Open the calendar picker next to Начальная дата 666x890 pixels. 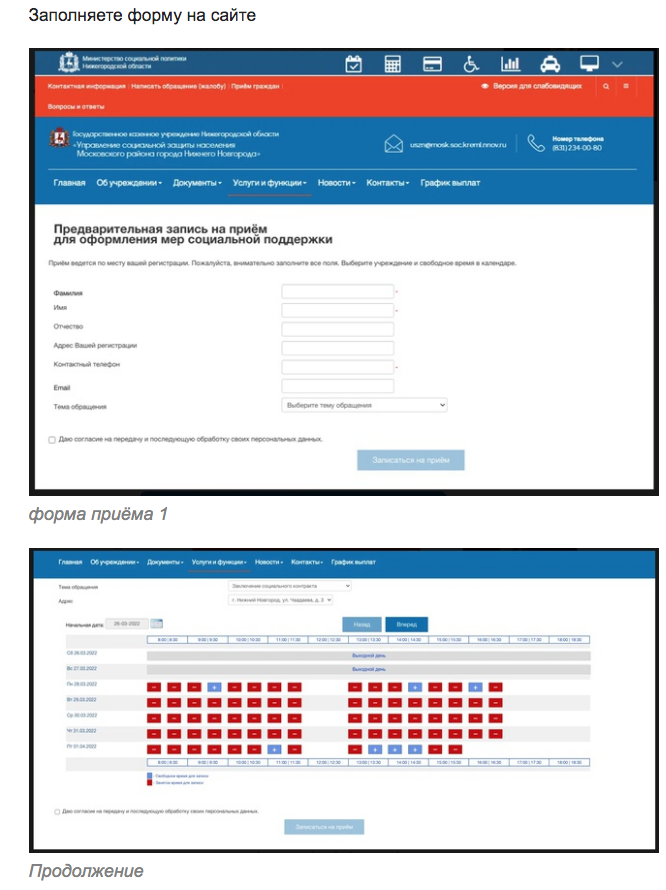click(156, 624)
